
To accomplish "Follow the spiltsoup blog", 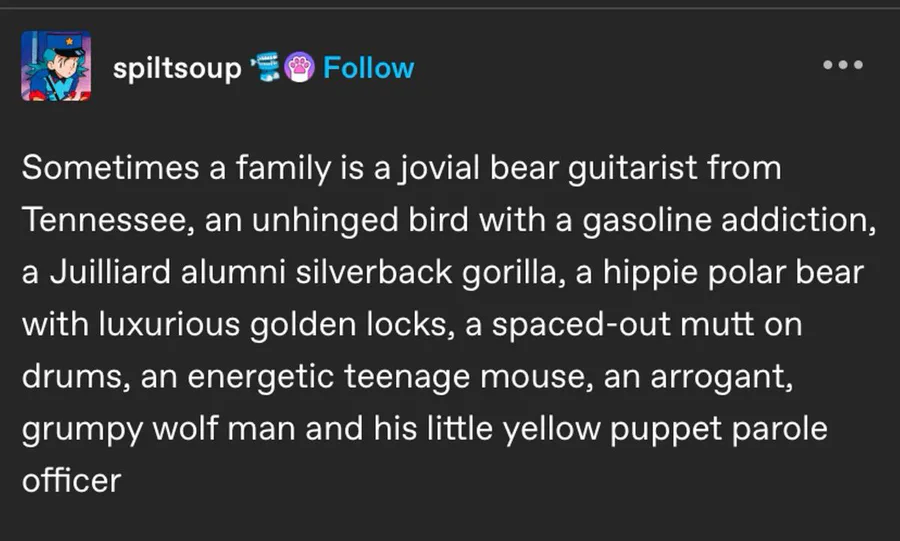I will pos(368,68).
